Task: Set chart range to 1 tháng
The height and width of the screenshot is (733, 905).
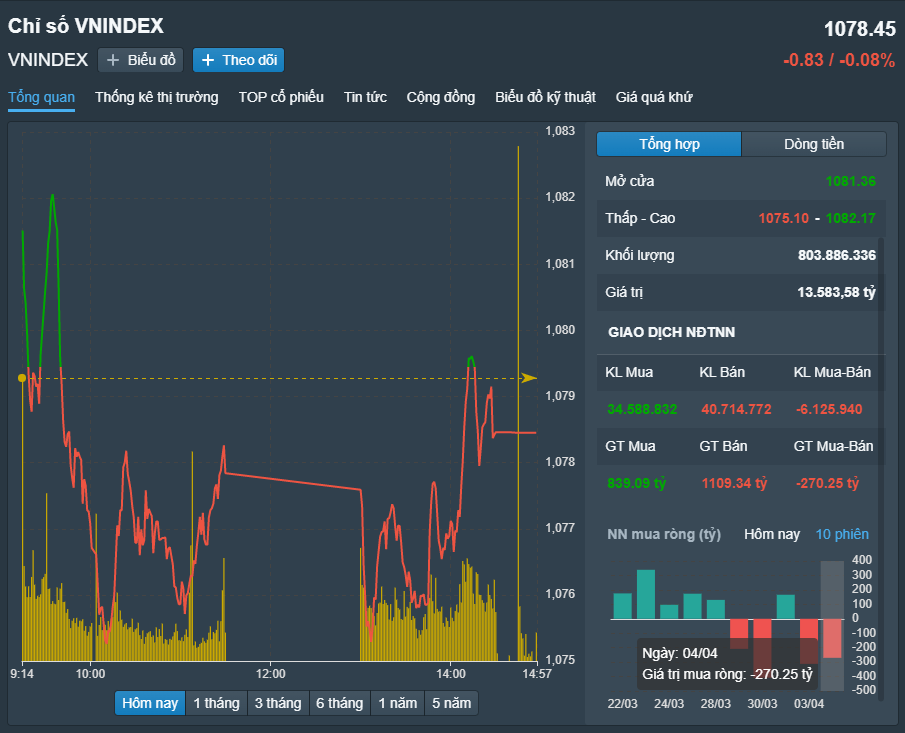Action: (x=216, y=703)
